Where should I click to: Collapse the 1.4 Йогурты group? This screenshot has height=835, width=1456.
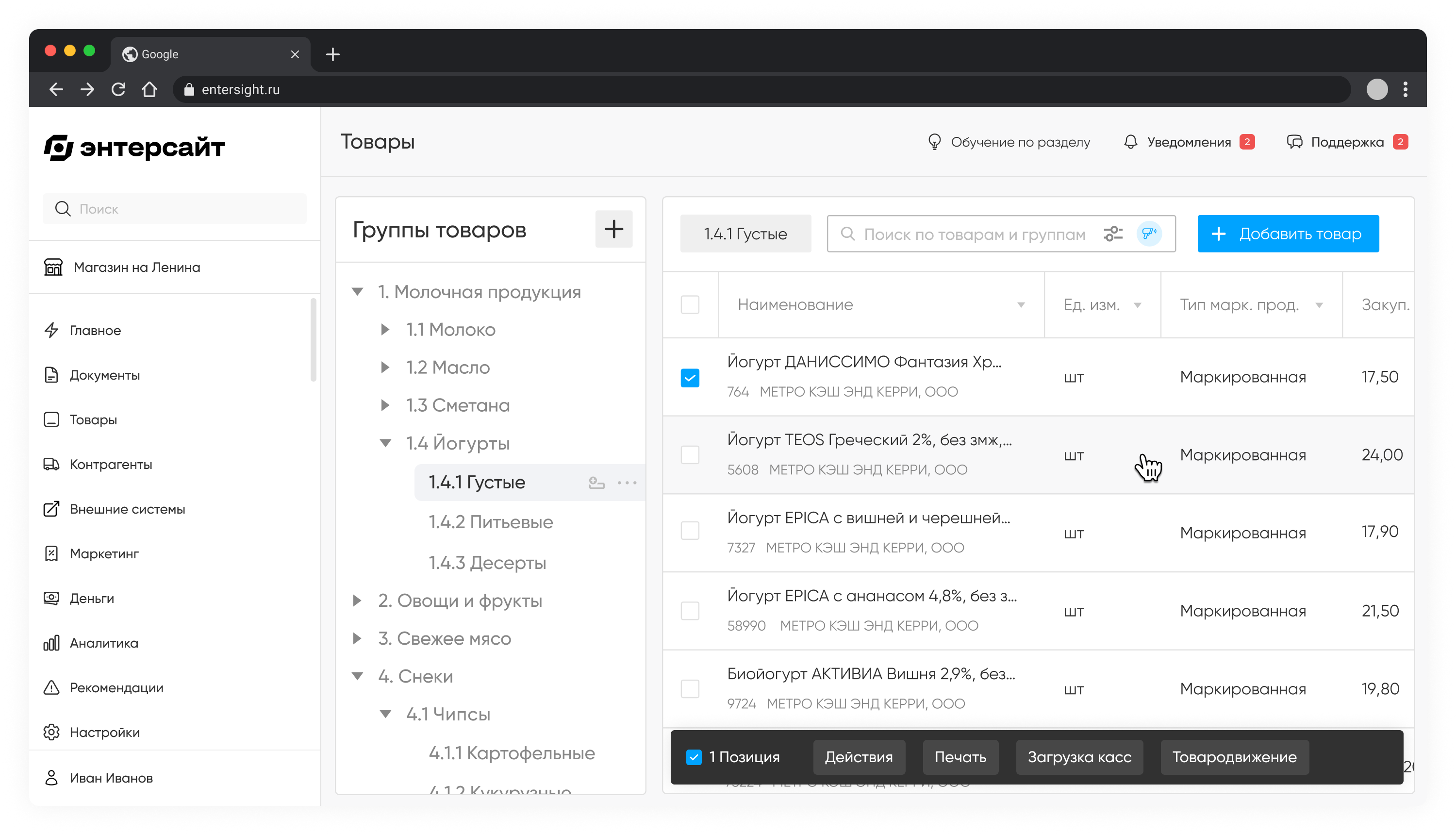[x=386, y=443]
